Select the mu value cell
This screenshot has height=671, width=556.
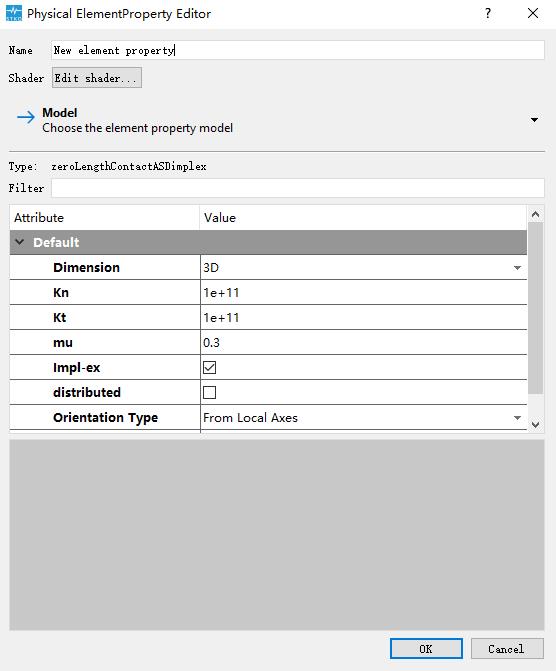click(x=363, y=343)
